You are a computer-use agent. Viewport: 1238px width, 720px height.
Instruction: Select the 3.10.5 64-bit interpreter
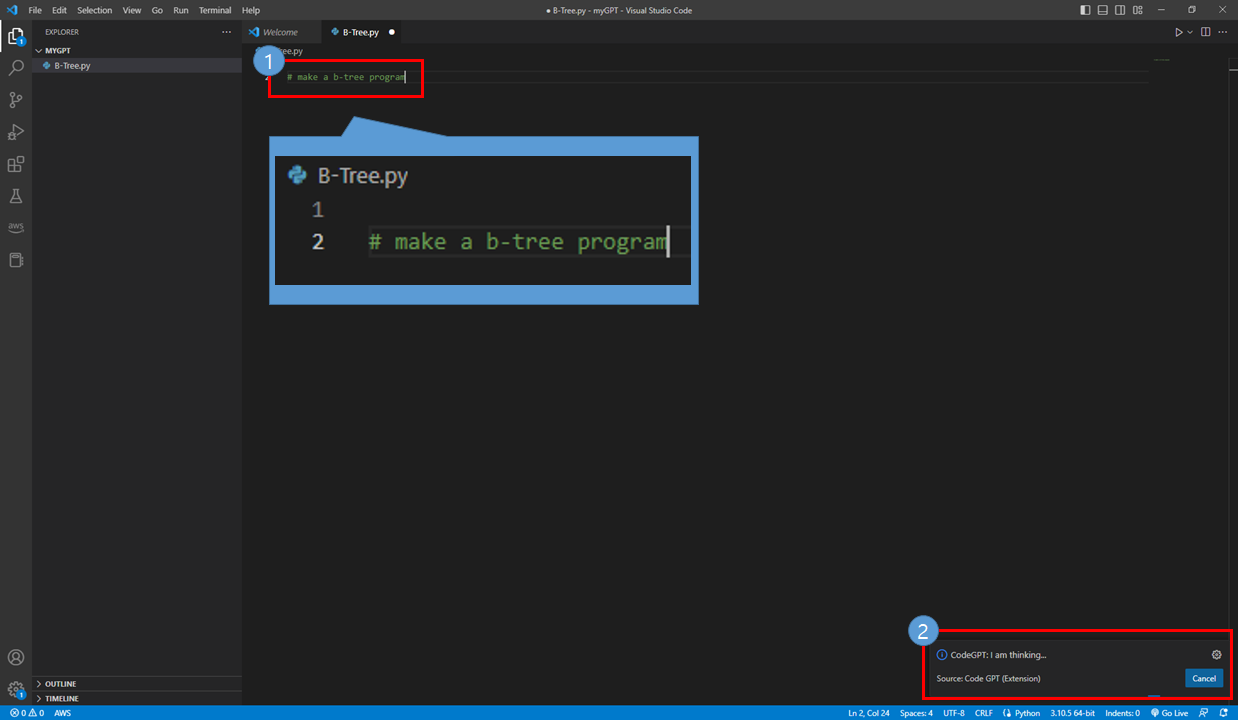[x=1072, y=713]
